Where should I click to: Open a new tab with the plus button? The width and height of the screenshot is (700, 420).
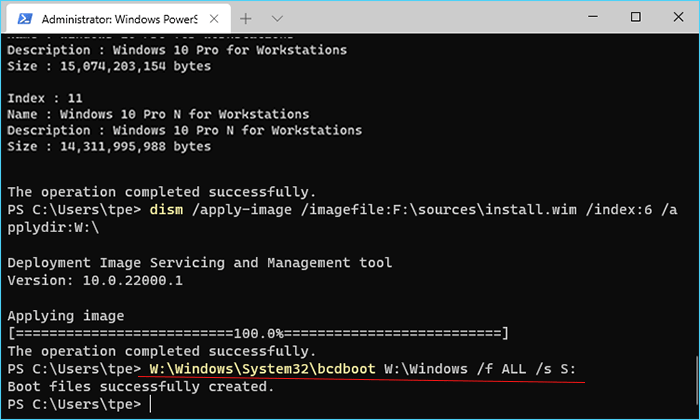246,19
